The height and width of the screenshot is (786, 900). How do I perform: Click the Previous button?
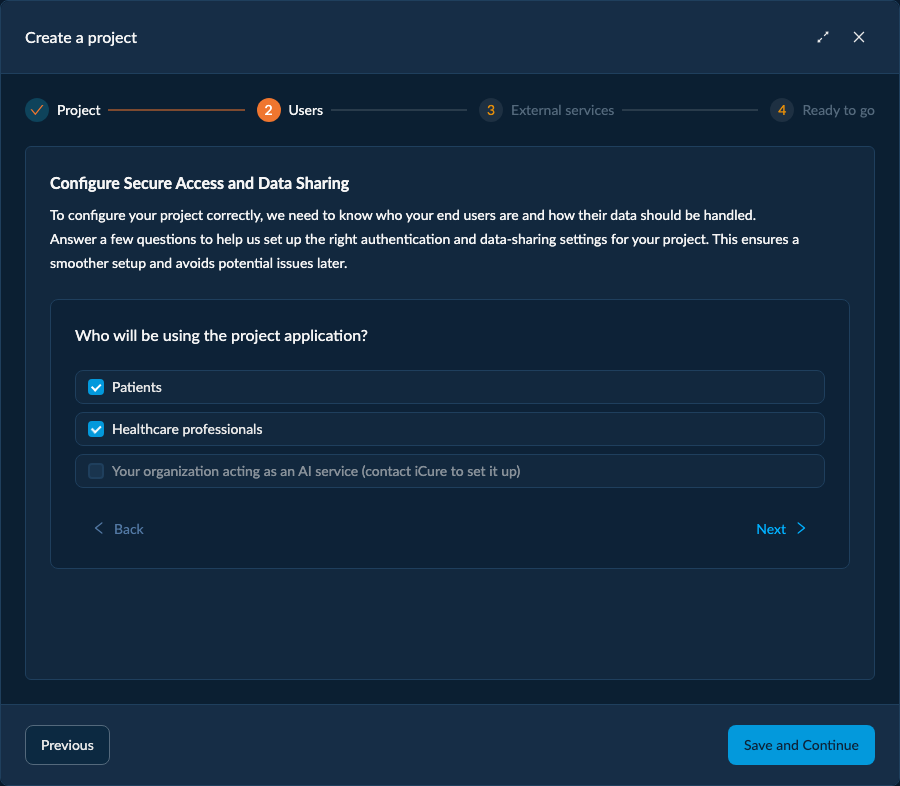[67, 745]
